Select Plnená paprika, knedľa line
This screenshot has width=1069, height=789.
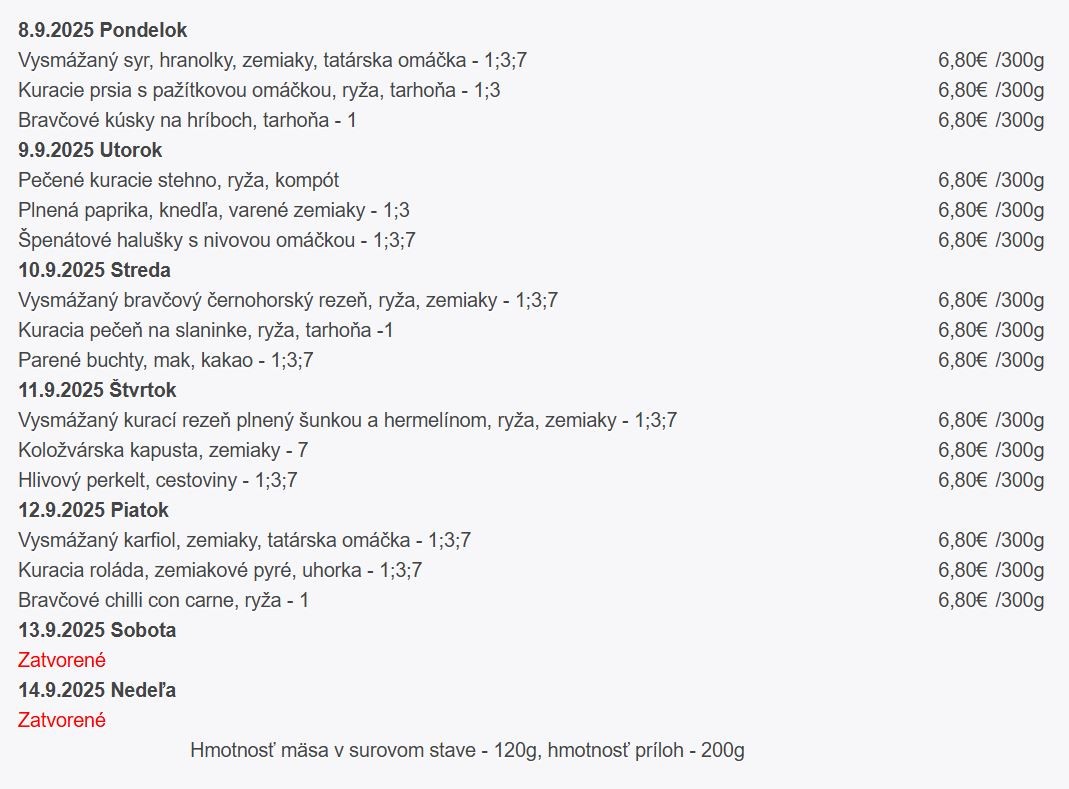[213, 210]
